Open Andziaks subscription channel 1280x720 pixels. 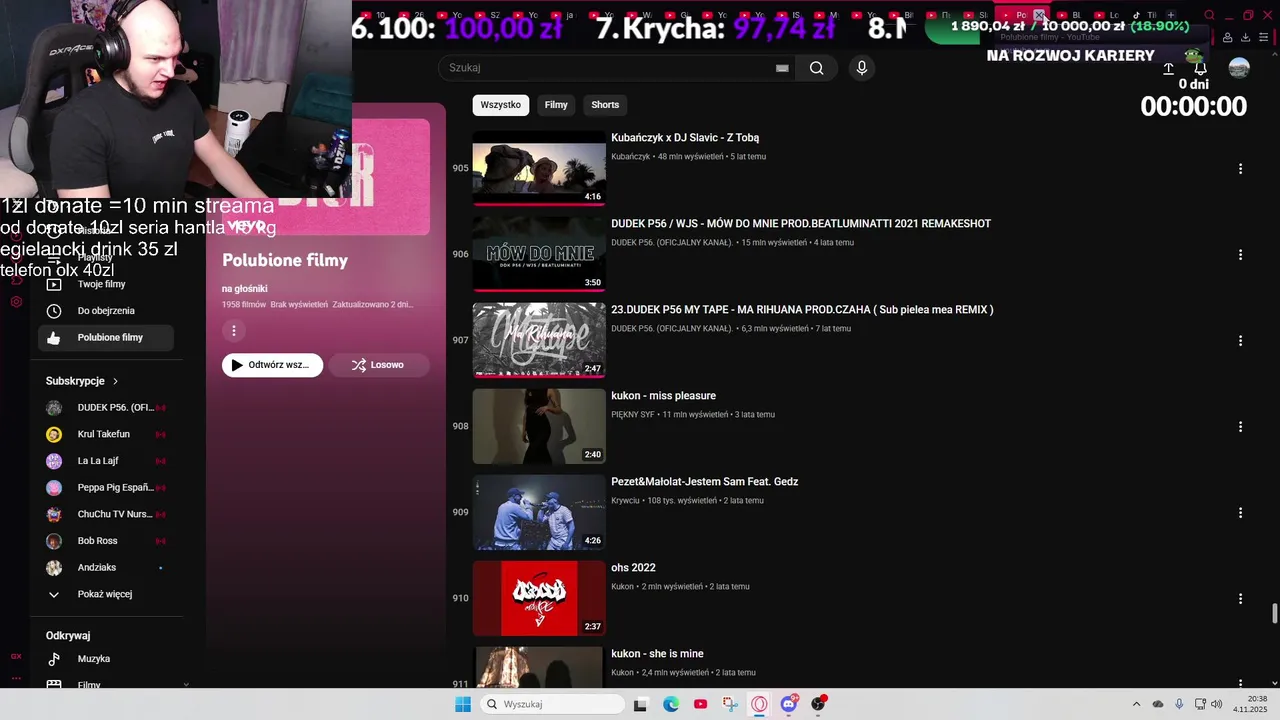(105, 568)
